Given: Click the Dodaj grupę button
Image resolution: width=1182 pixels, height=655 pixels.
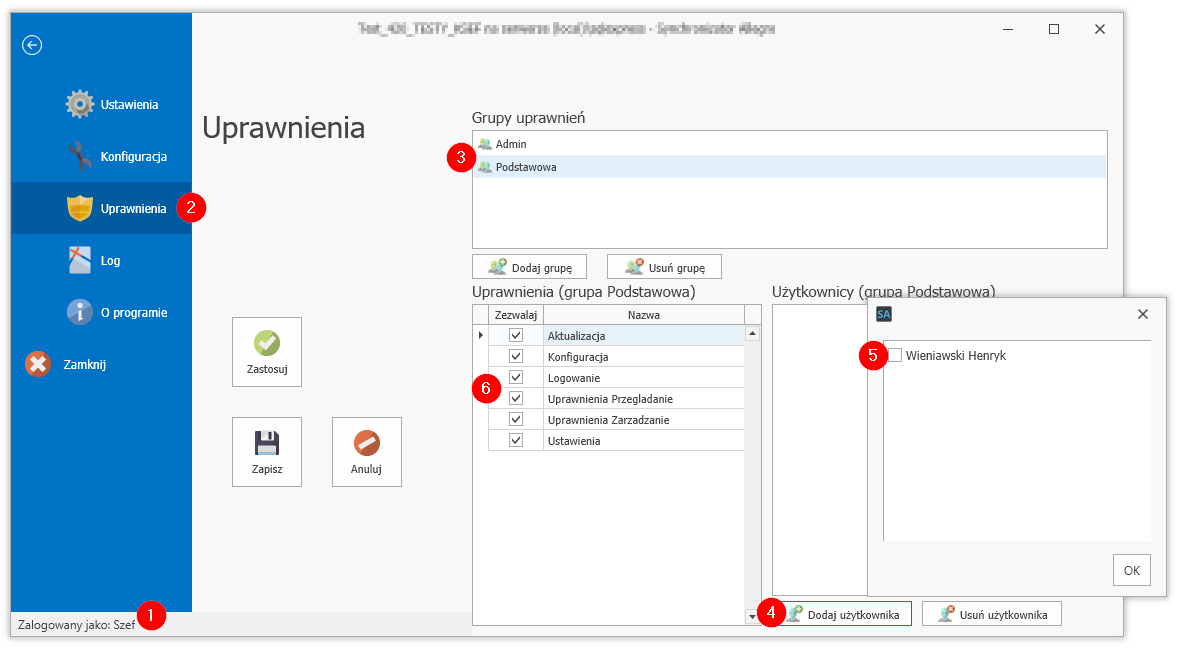Looking at the screenshot, I should (529, 267).
